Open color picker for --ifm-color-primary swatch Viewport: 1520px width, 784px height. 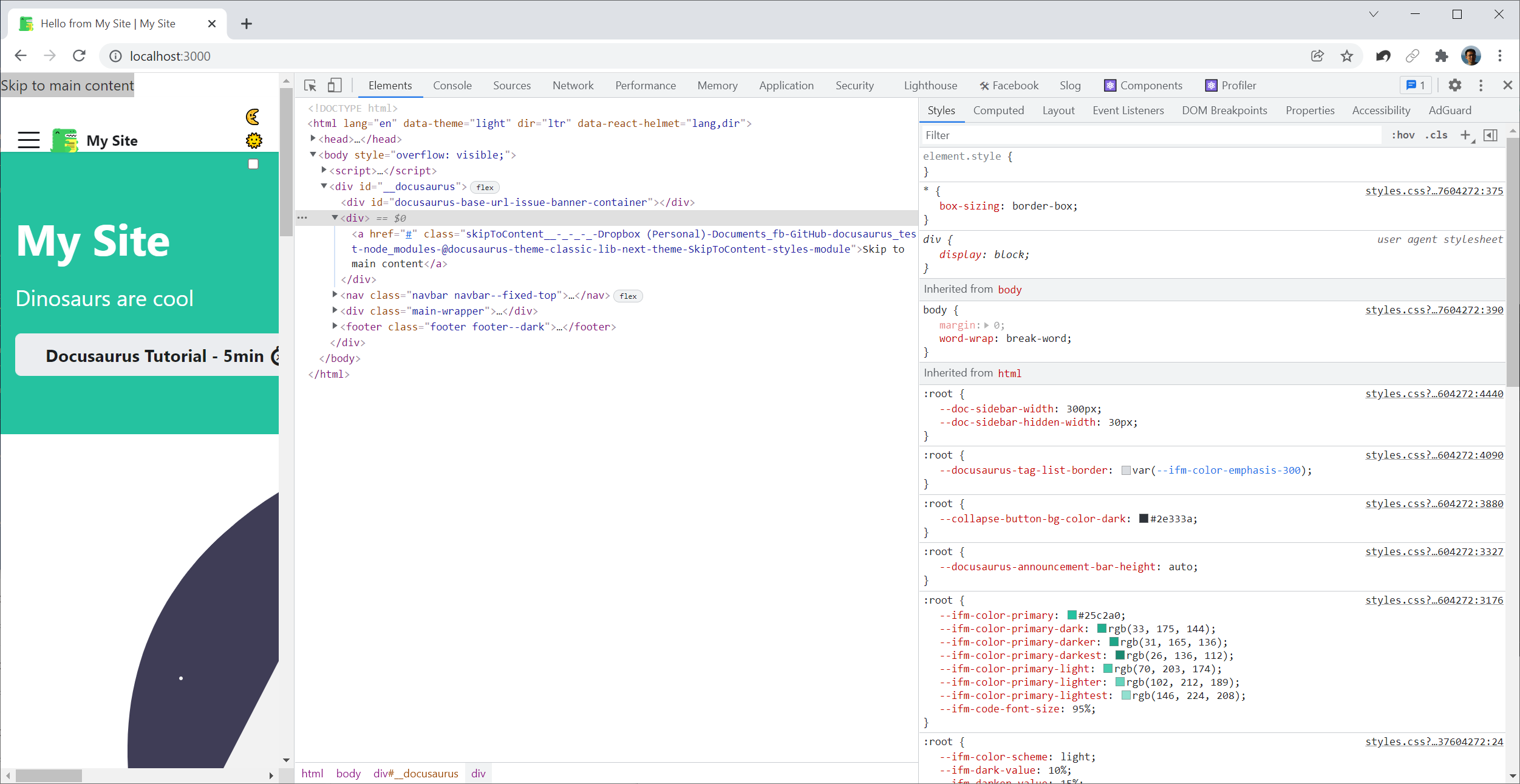pyautogui.click(x=1072, y=615)
